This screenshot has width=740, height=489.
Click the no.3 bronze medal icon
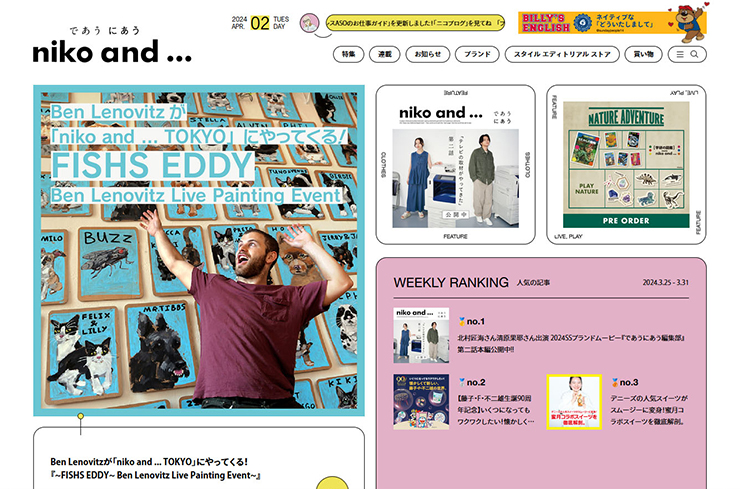coord(615,382)
